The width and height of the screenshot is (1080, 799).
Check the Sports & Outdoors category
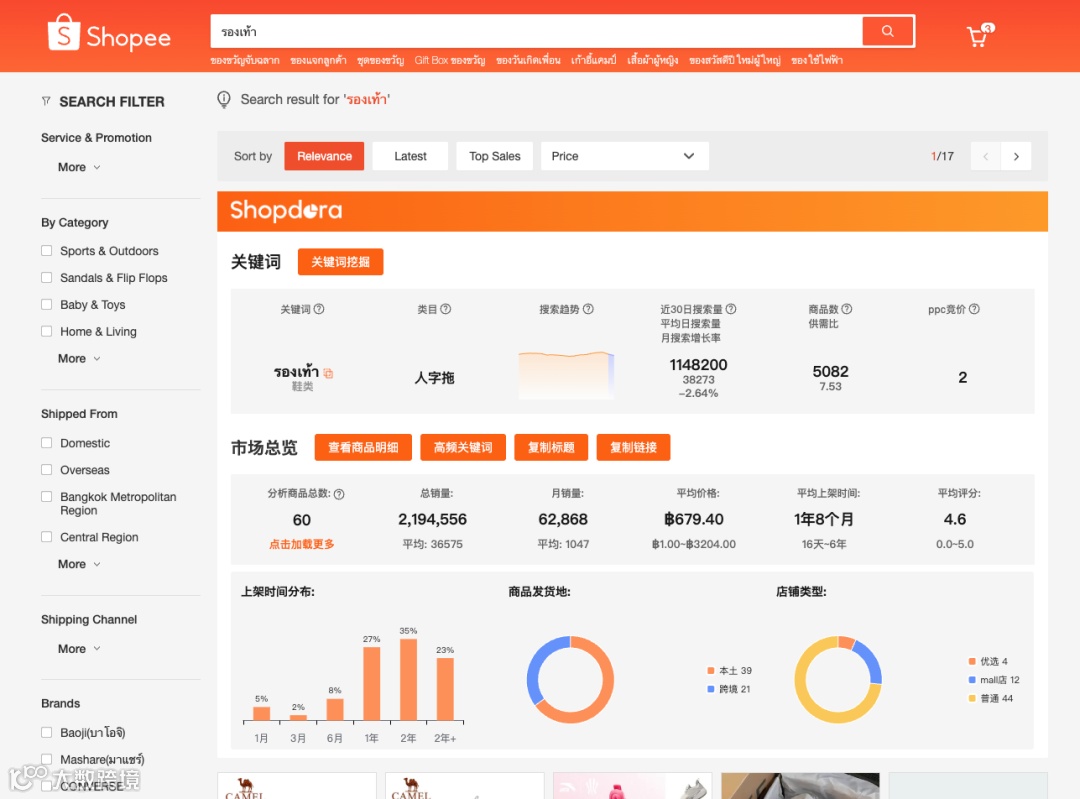(x=47, y=251)
